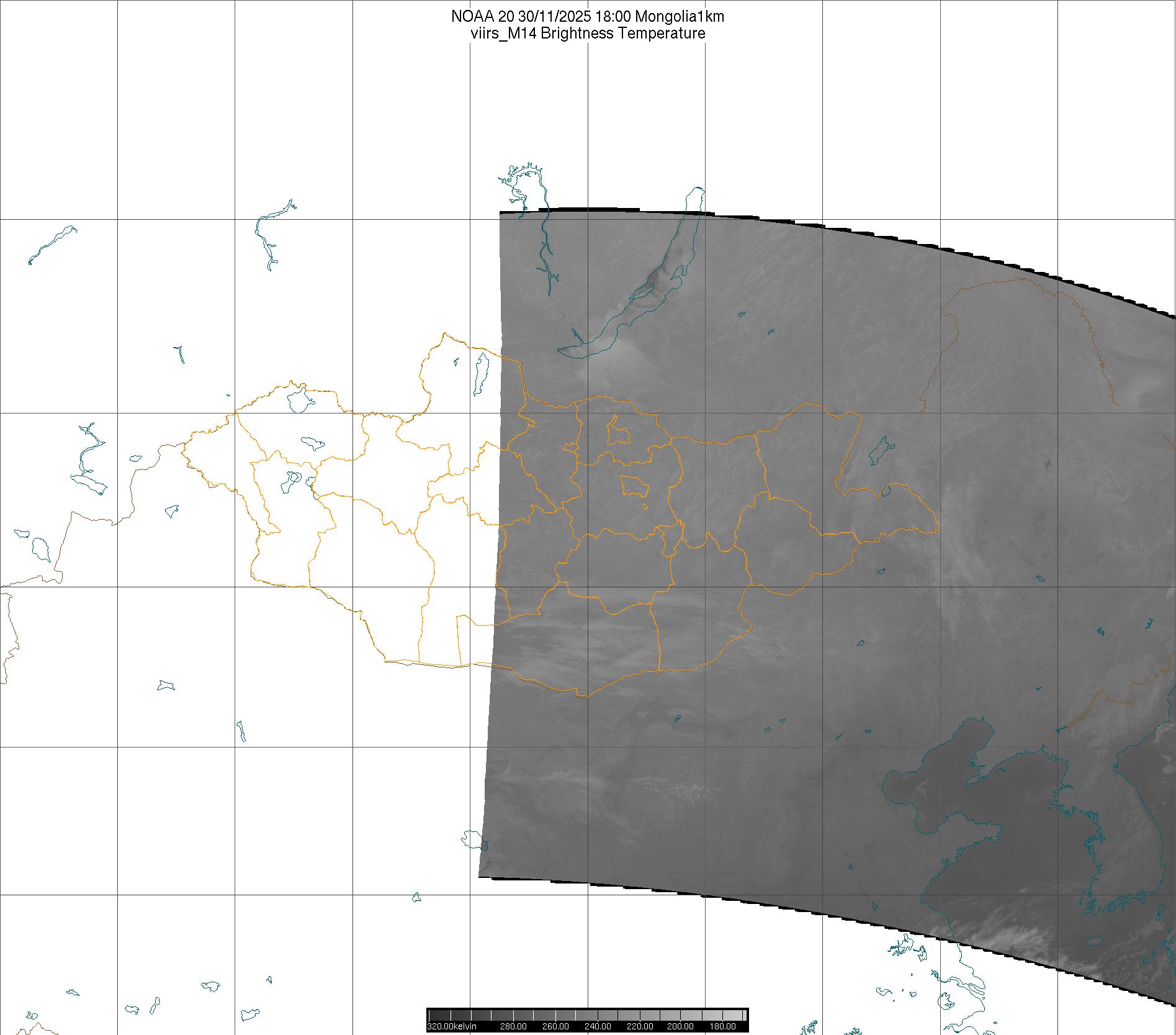Click the '200.00' colorbar label
Screen dimensions: 1176x1035
pos(681,1026)
